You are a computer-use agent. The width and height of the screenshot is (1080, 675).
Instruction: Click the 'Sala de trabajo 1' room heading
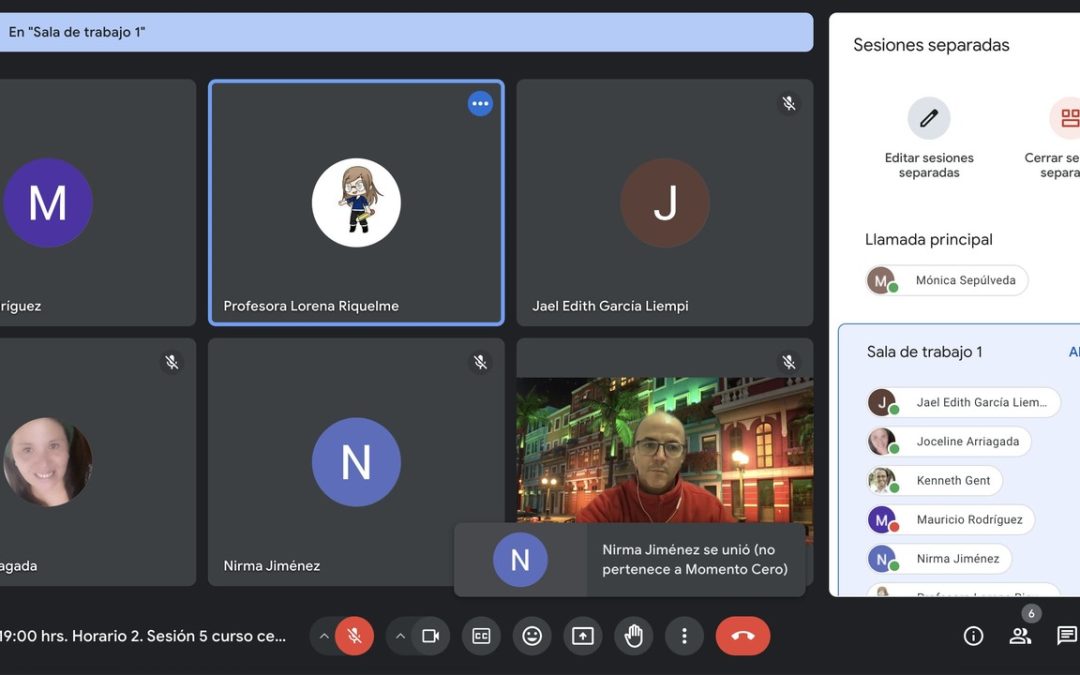pos(924,352)
